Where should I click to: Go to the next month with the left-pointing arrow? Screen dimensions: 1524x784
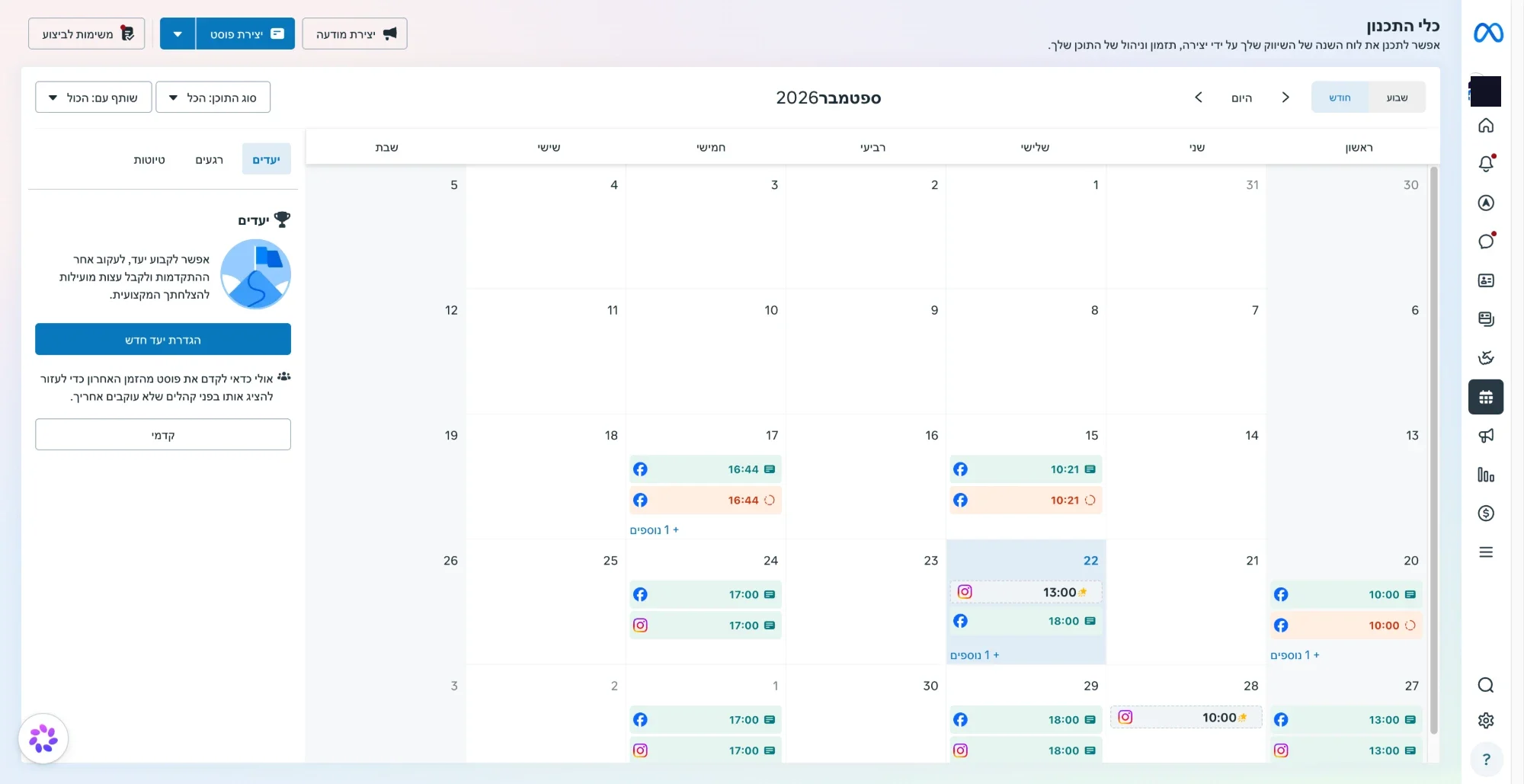pyautogui.click(x=1199, y=98)
